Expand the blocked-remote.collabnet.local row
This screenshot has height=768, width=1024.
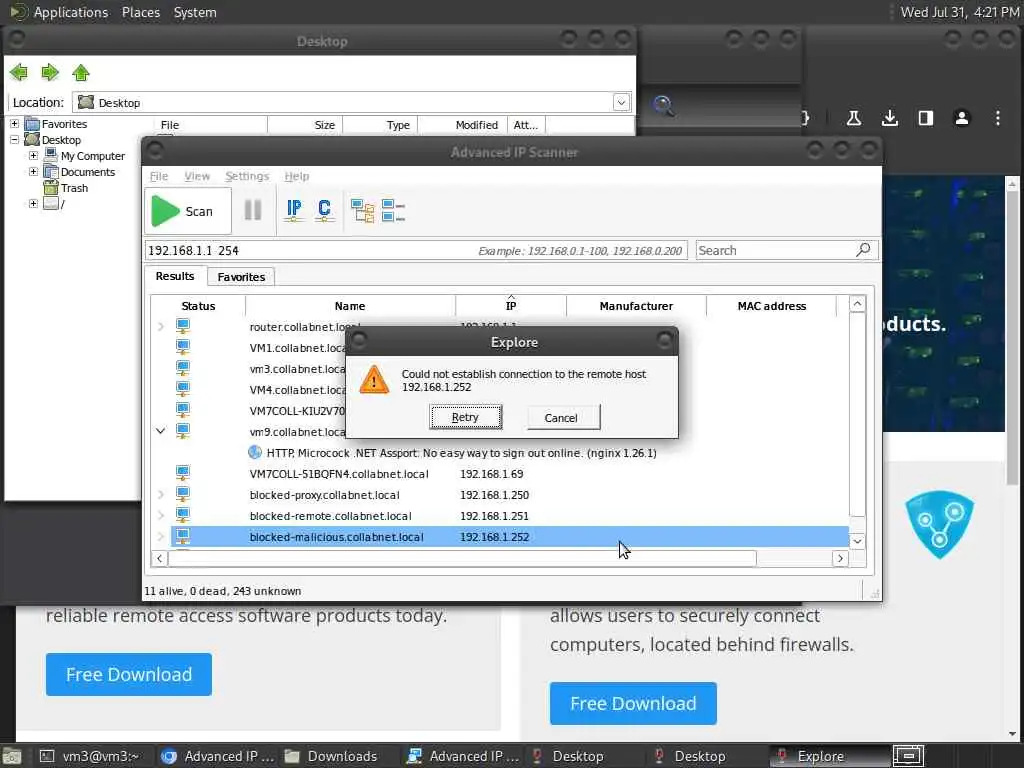point(161,515)
